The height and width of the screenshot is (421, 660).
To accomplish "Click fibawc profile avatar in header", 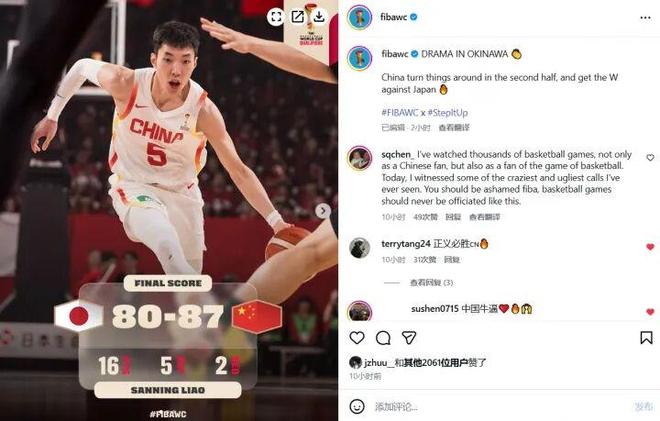I will click(x=359, y=18).
